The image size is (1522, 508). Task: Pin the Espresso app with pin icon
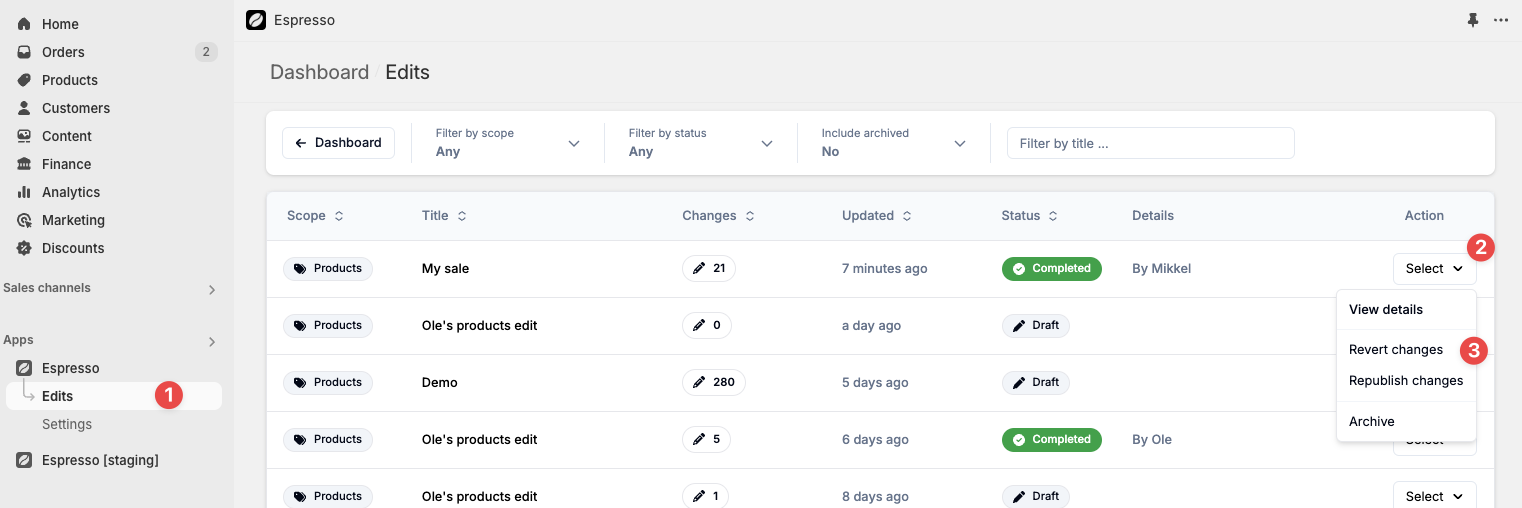point(1472,20)
